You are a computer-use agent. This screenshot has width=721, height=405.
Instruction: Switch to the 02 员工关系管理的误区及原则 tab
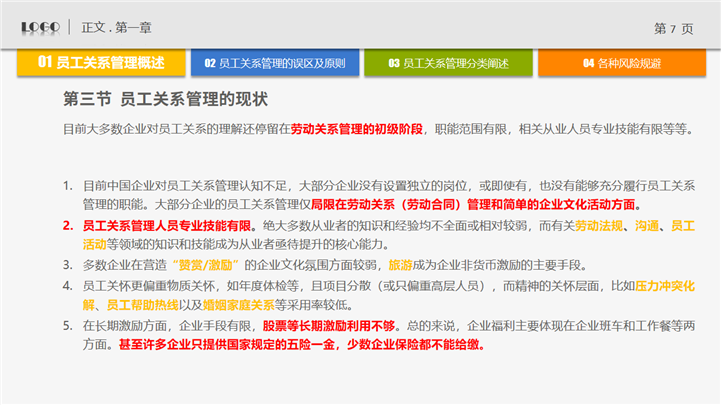(x=275, y=63)
